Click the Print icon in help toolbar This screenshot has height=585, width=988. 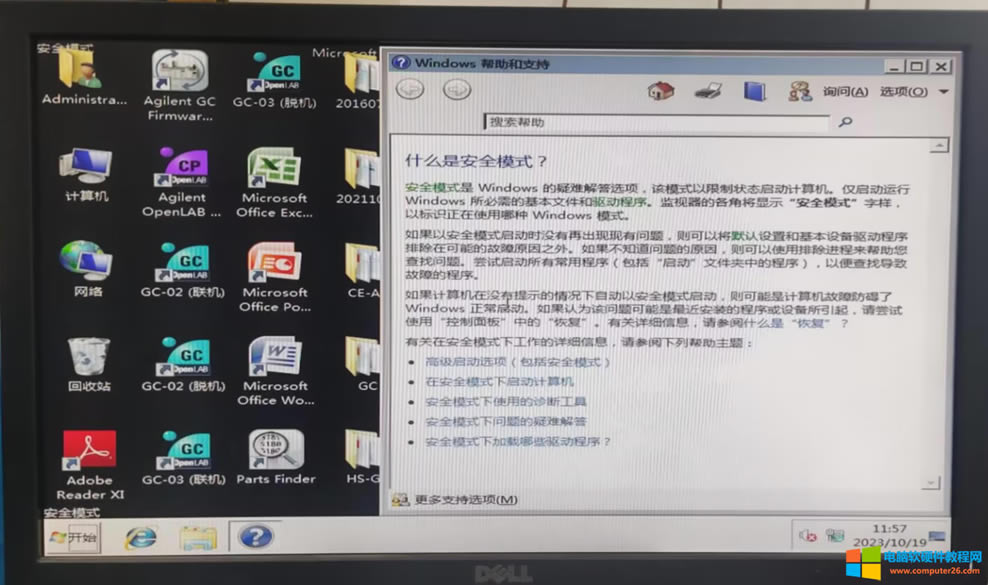[x=708, y=91]
